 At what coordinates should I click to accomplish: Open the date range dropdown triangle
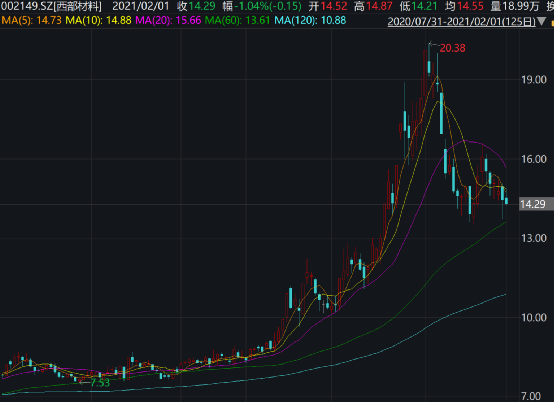(541, 22)
